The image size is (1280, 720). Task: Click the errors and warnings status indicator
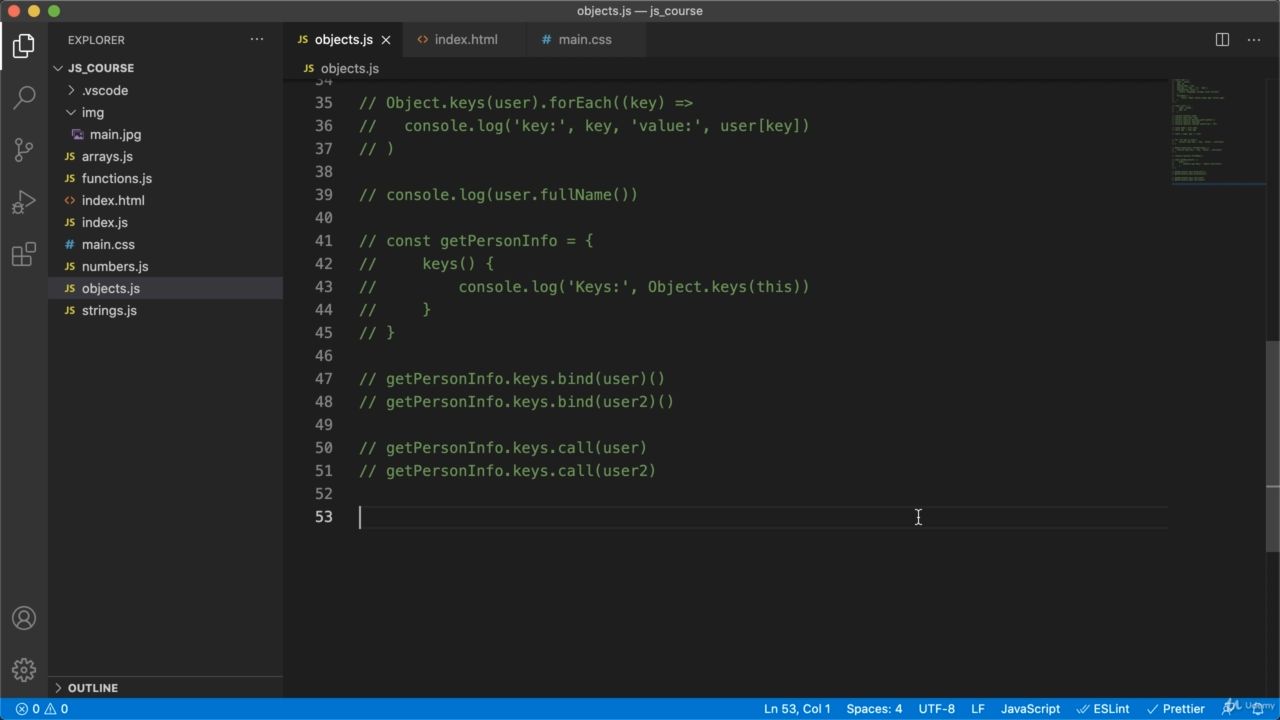42,709
